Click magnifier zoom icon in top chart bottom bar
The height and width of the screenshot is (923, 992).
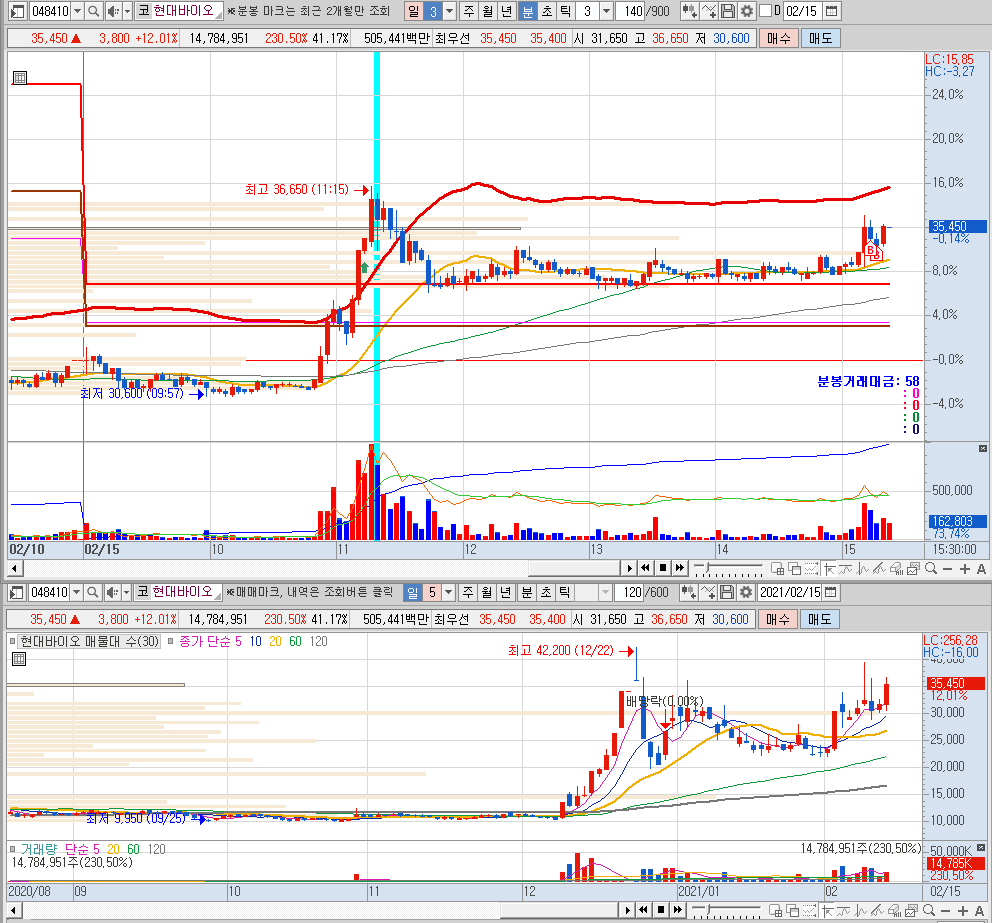[x=931, y=569]
